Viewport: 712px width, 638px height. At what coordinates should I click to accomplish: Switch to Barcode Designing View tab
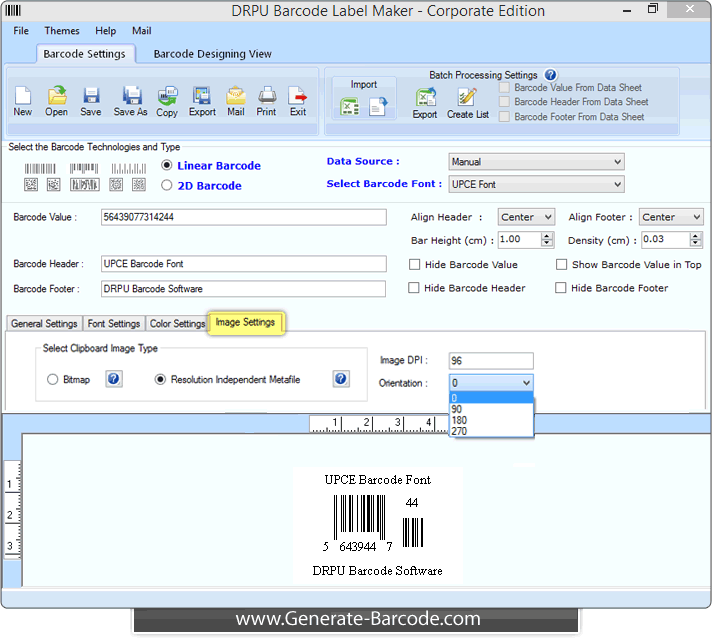pos(213,54)
